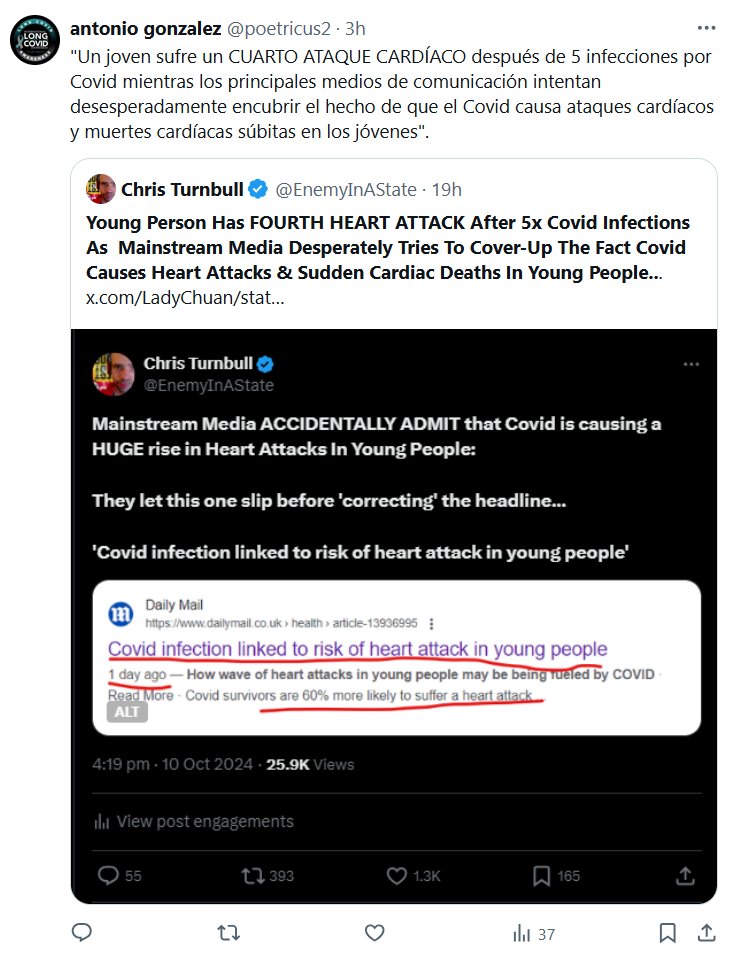Bookmark antonio gonzalez's post

pyautogui.click(x=667, y=932)
